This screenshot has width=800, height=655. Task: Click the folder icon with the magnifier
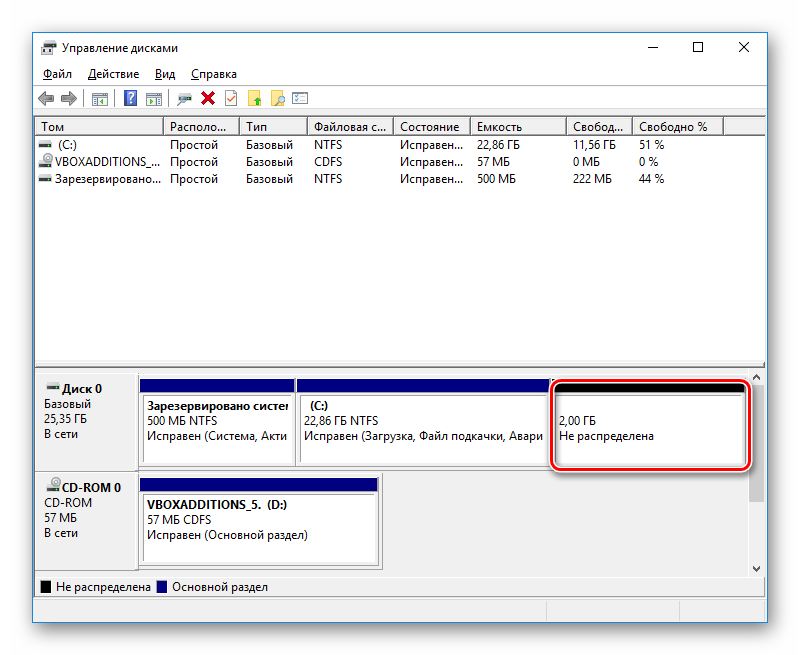click(x=278, y=98)
